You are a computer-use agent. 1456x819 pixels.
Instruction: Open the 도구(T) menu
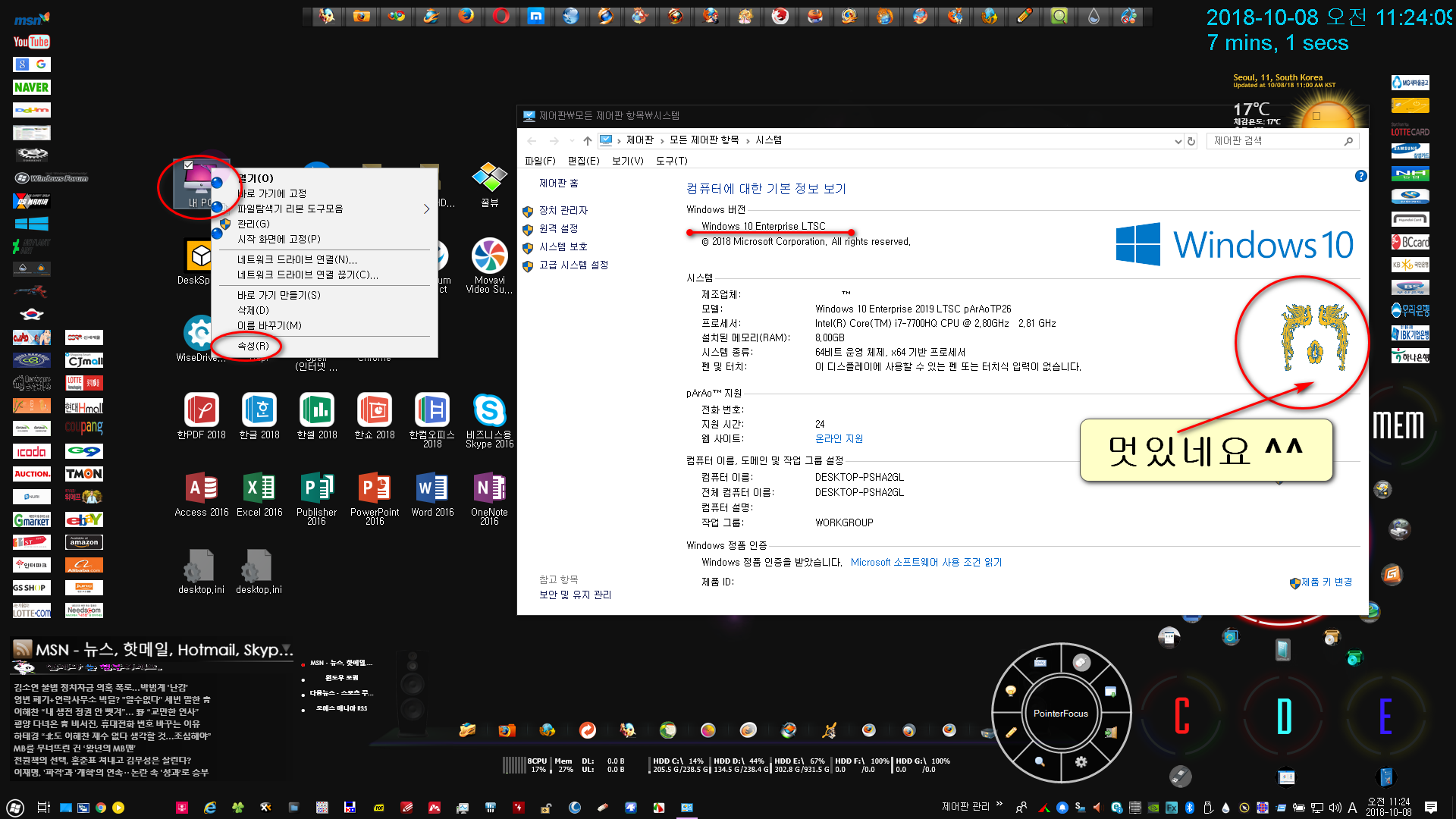[x=671, y=161]
